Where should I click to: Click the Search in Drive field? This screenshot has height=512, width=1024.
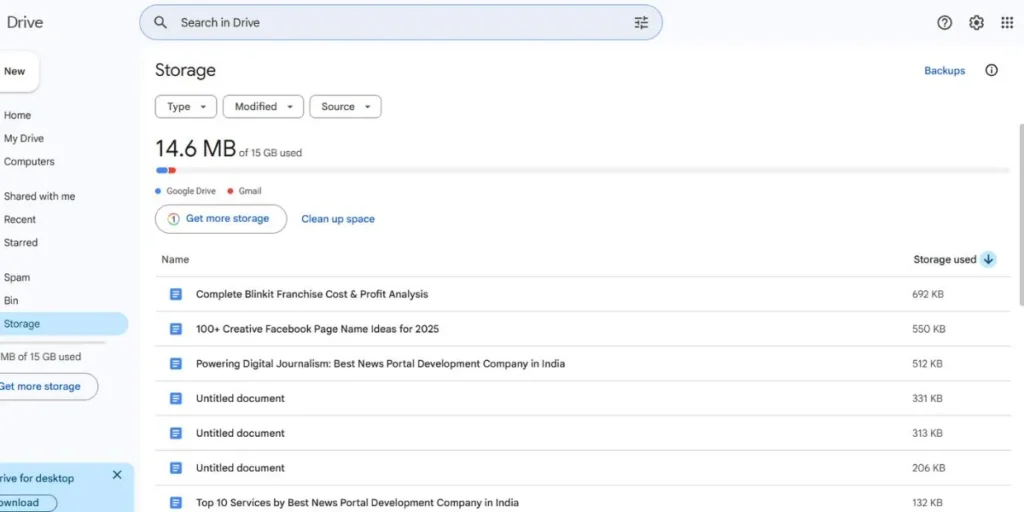click(400, 22)
